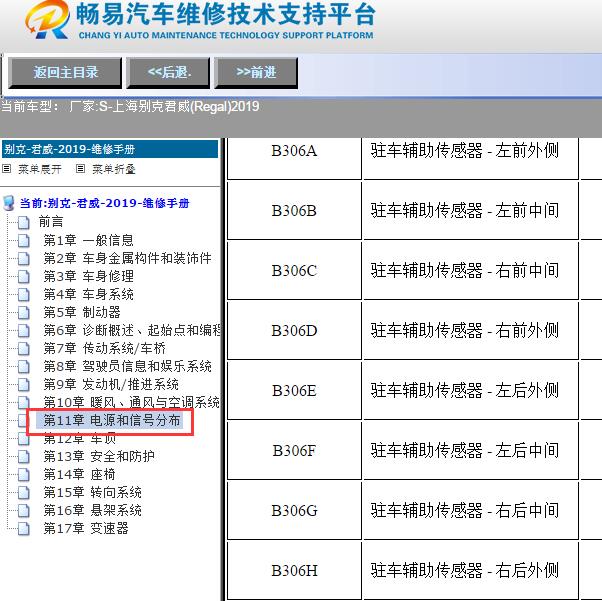Open 第15章 转向系统
This screenshot has height=601, width=602.
point(92,493)
